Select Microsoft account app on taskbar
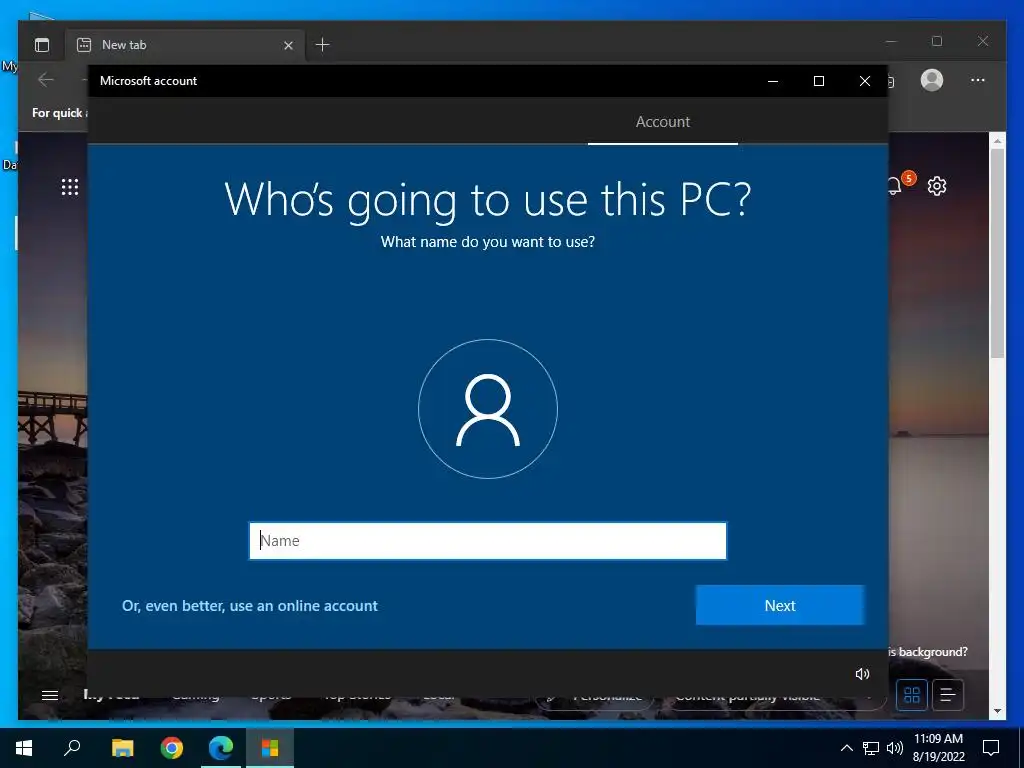The width and height of the screenshot is (1024, 768). coord(270,748)
